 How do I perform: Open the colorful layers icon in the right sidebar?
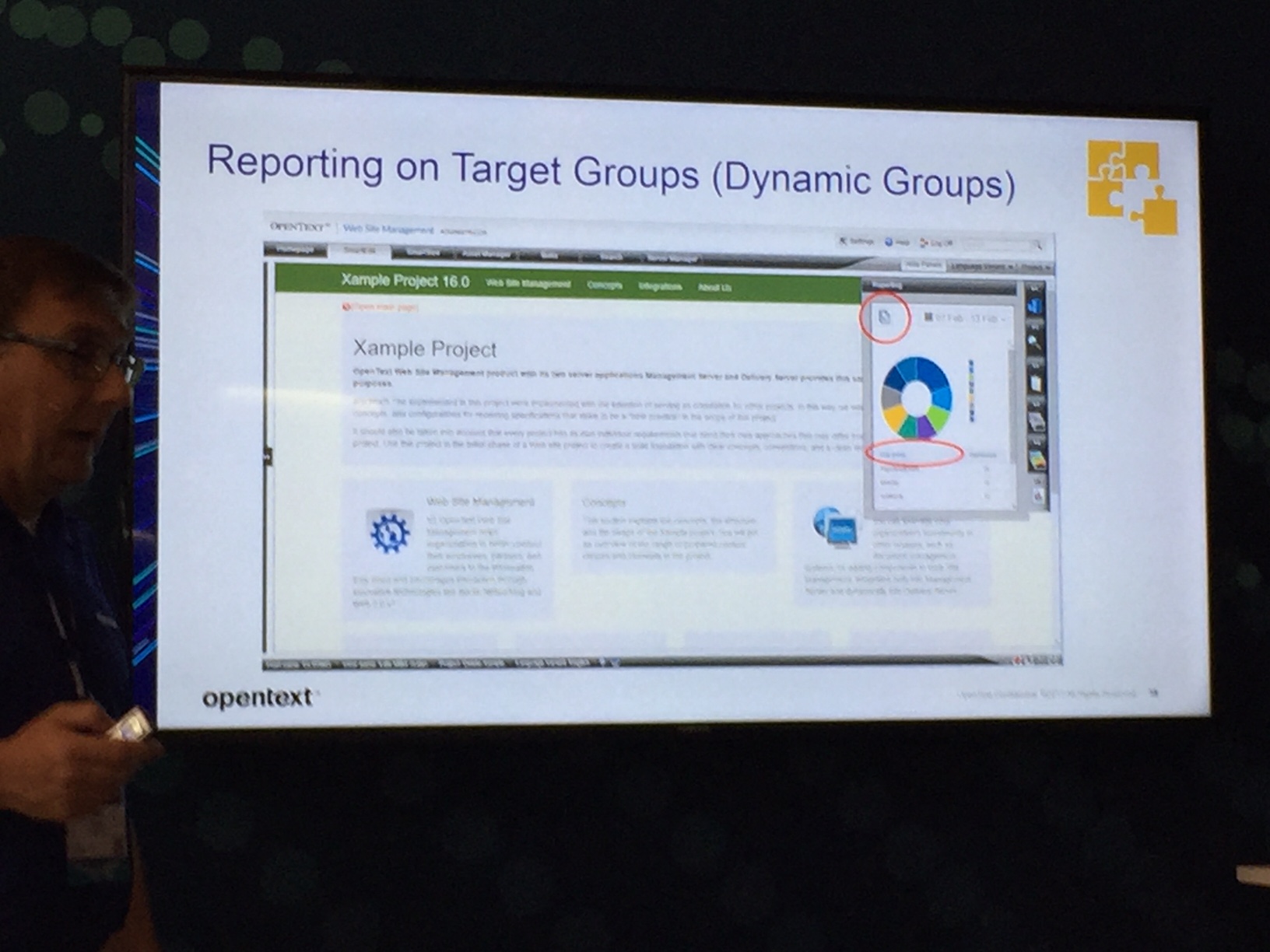(x=1037, y=460)
